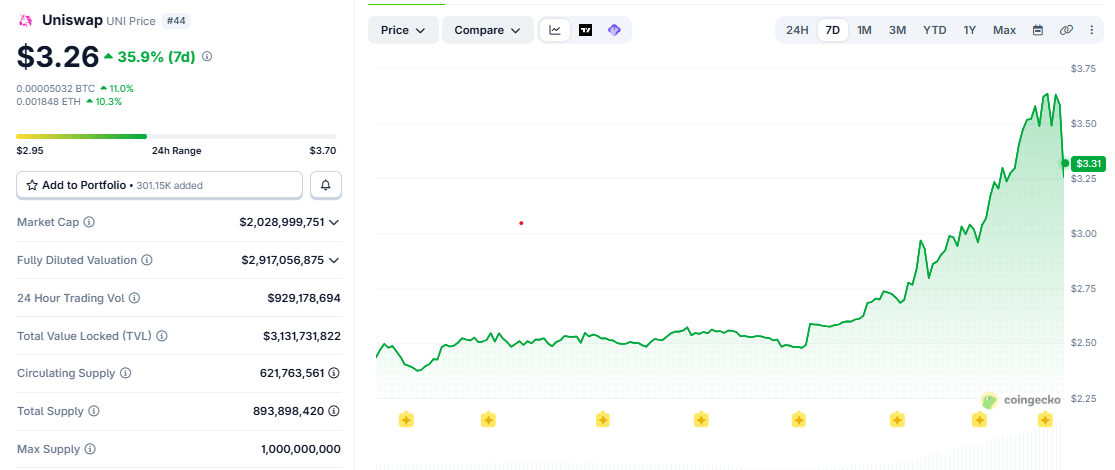Image resolution: width=1115 pixels, height=470 pixels.
Task: Open the chart more options menu
Action: point(1092,30)
